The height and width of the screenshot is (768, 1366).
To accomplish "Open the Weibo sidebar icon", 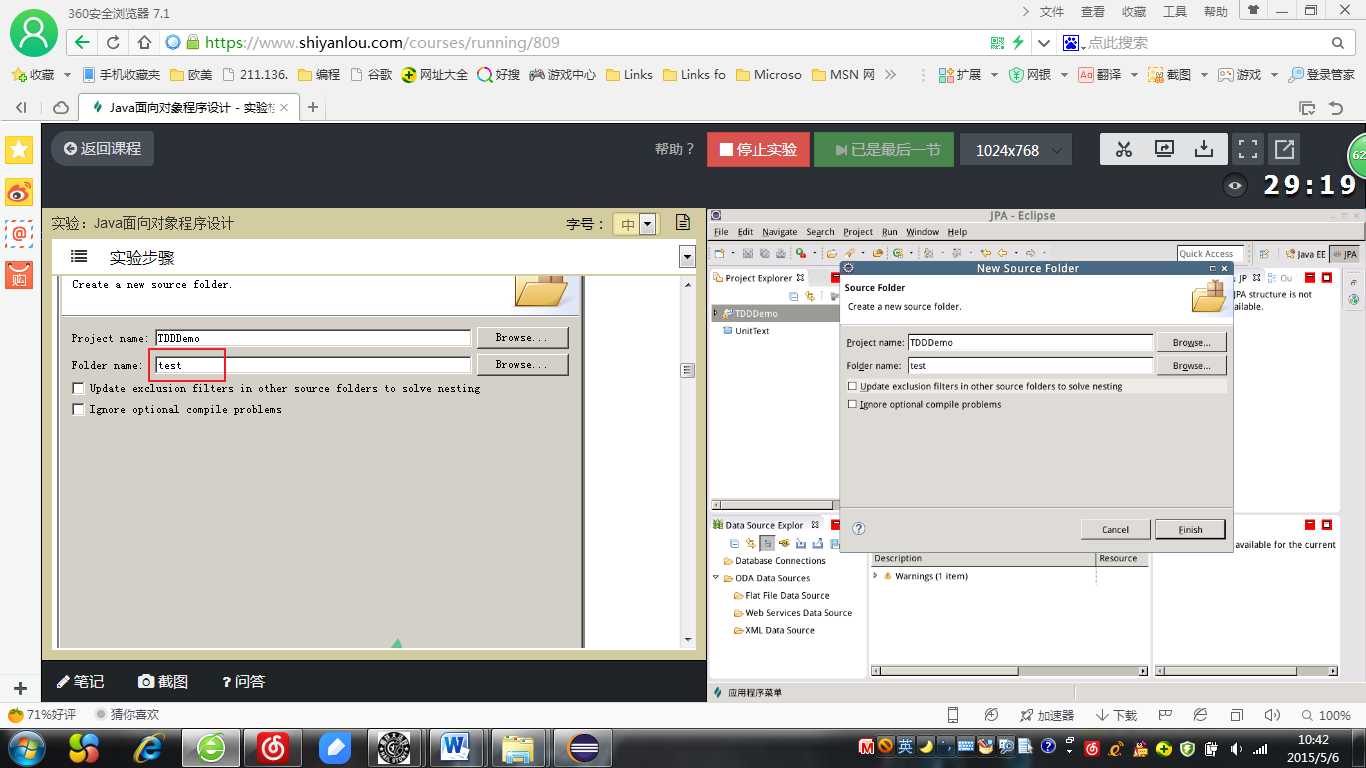I will tap(19, 192).
